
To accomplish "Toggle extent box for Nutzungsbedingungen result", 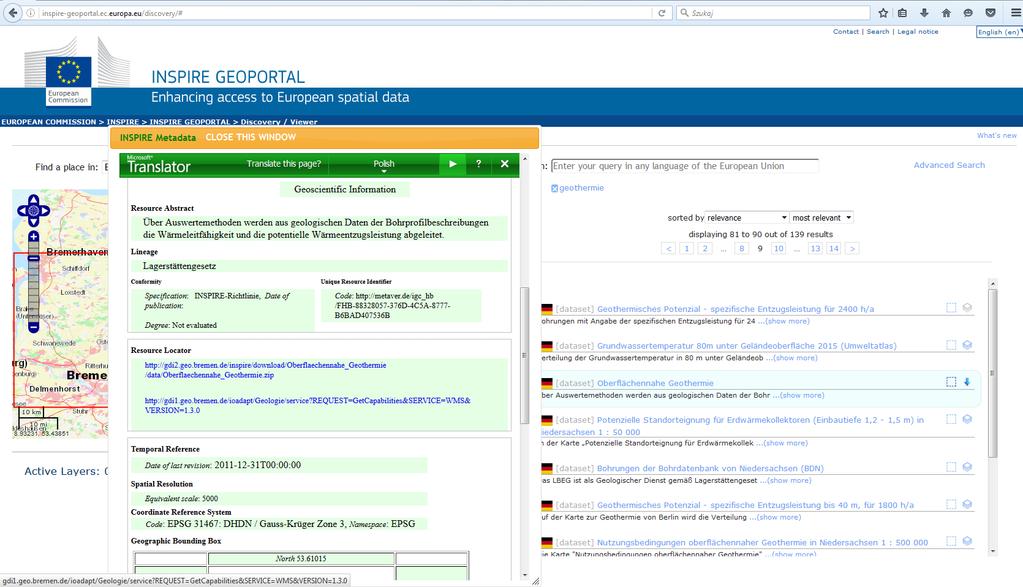I will (x=951, y=541).
